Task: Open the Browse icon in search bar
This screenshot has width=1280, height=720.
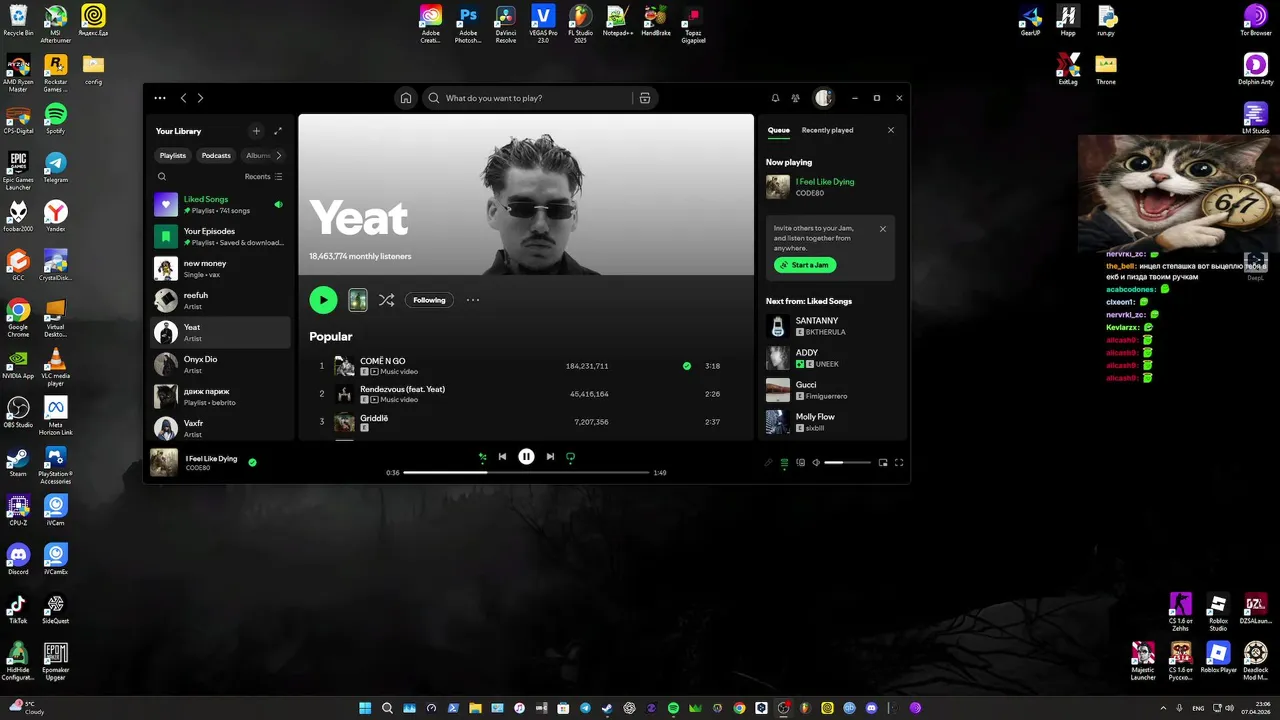Action: pos(645,98)
